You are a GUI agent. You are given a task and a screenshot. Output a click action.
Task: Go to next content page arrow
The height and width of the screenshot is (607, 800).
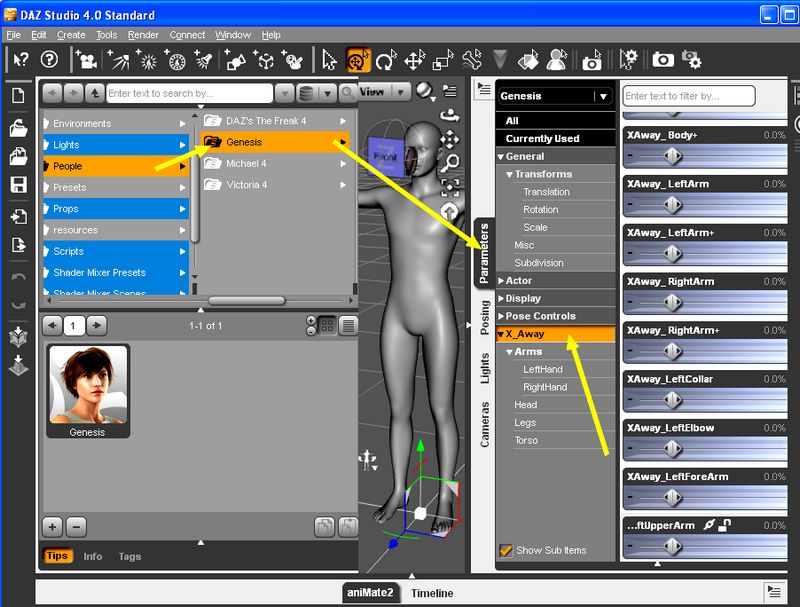pyautogui.click(x=97, y=325)
